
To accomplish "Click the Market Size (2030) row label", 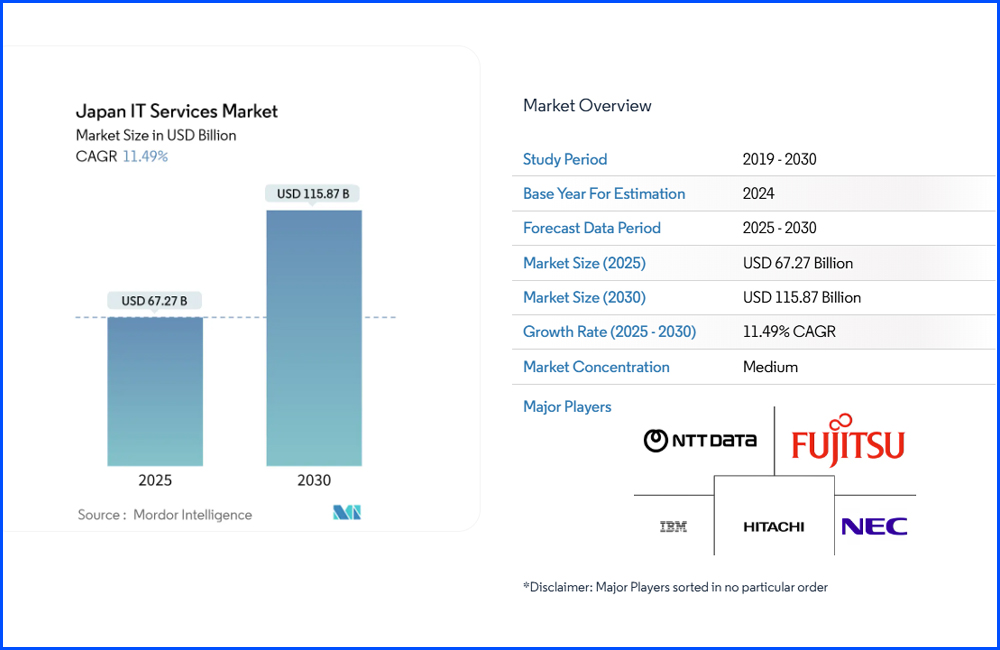I will pos(583,297).
